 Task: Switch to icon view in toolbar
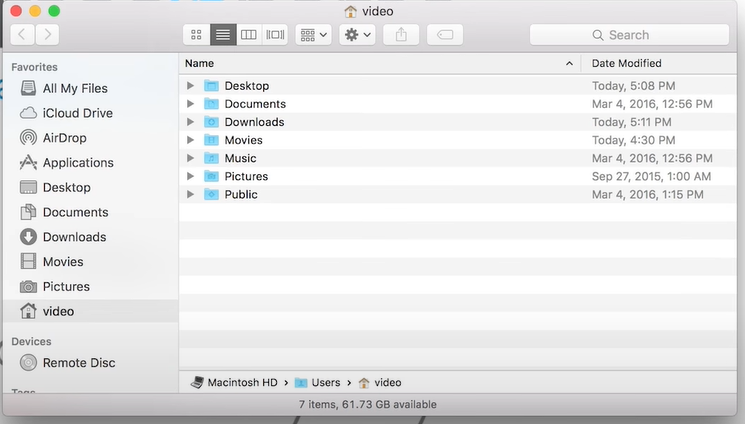(x=197, y=35)
